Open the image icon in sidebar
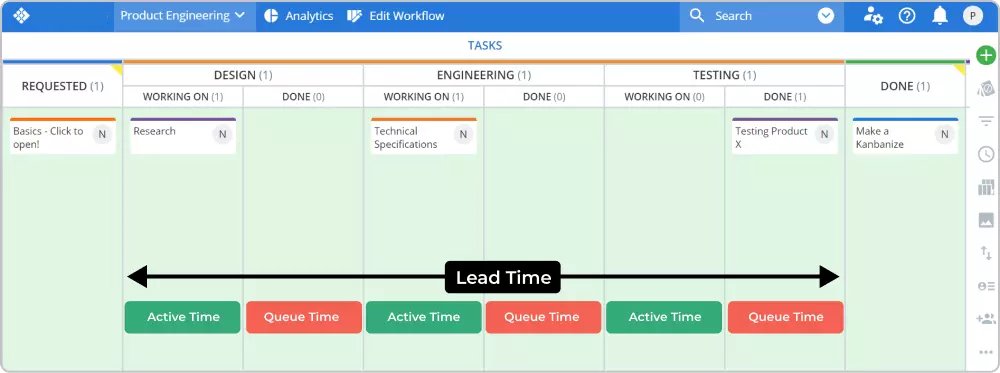Image resolution: width=1000 pixels, height=373 pixels. [986, 221]
